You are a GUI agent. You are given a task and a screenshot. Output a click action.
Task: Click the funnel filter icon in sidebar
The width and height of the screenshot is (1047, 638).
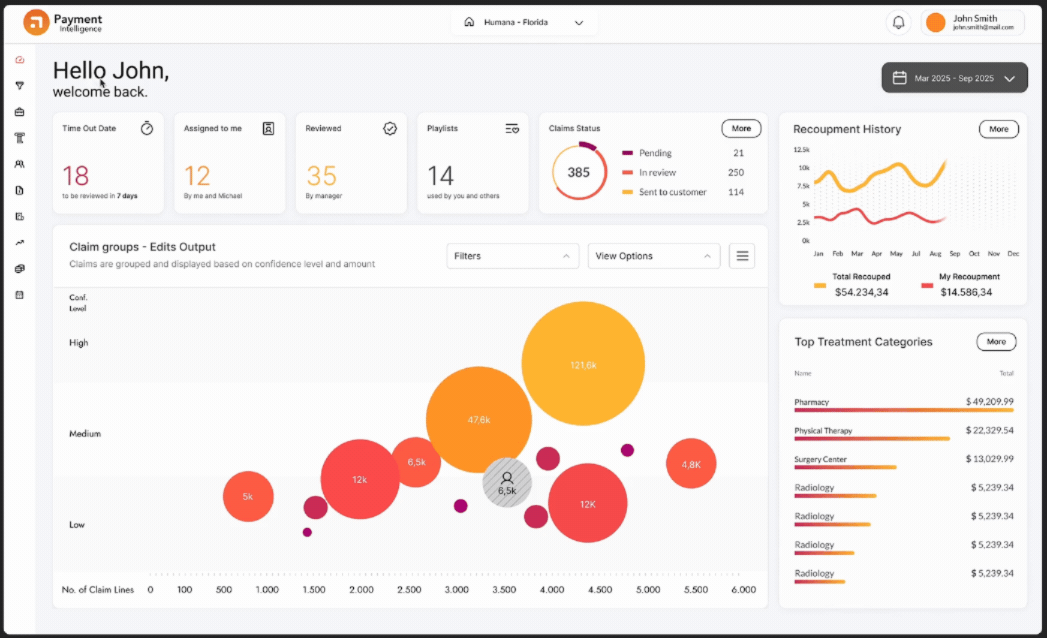click(19, 86)
